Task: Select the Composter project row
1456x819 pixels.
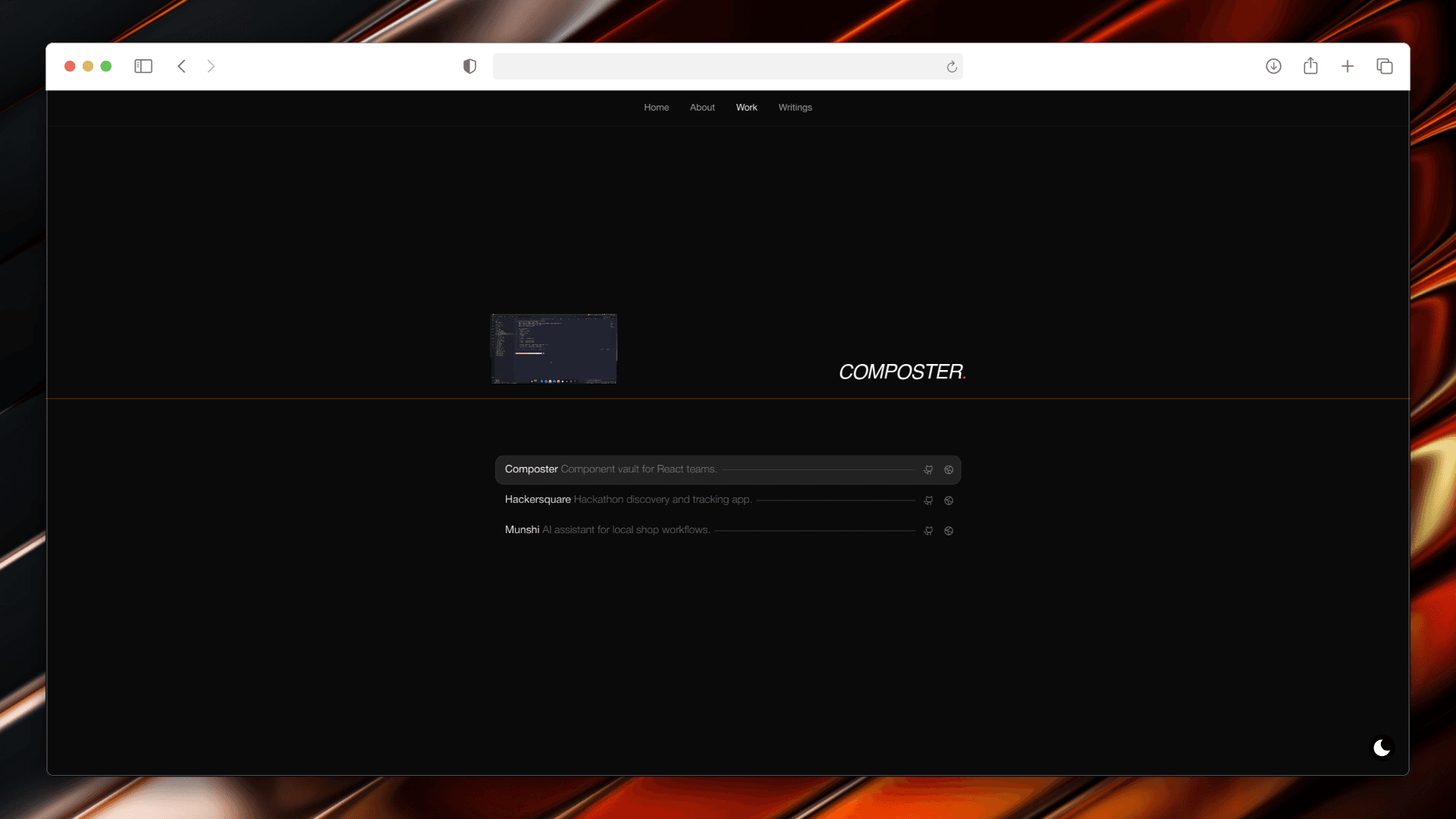Action: pyautogui.click(x=728, y=470)
